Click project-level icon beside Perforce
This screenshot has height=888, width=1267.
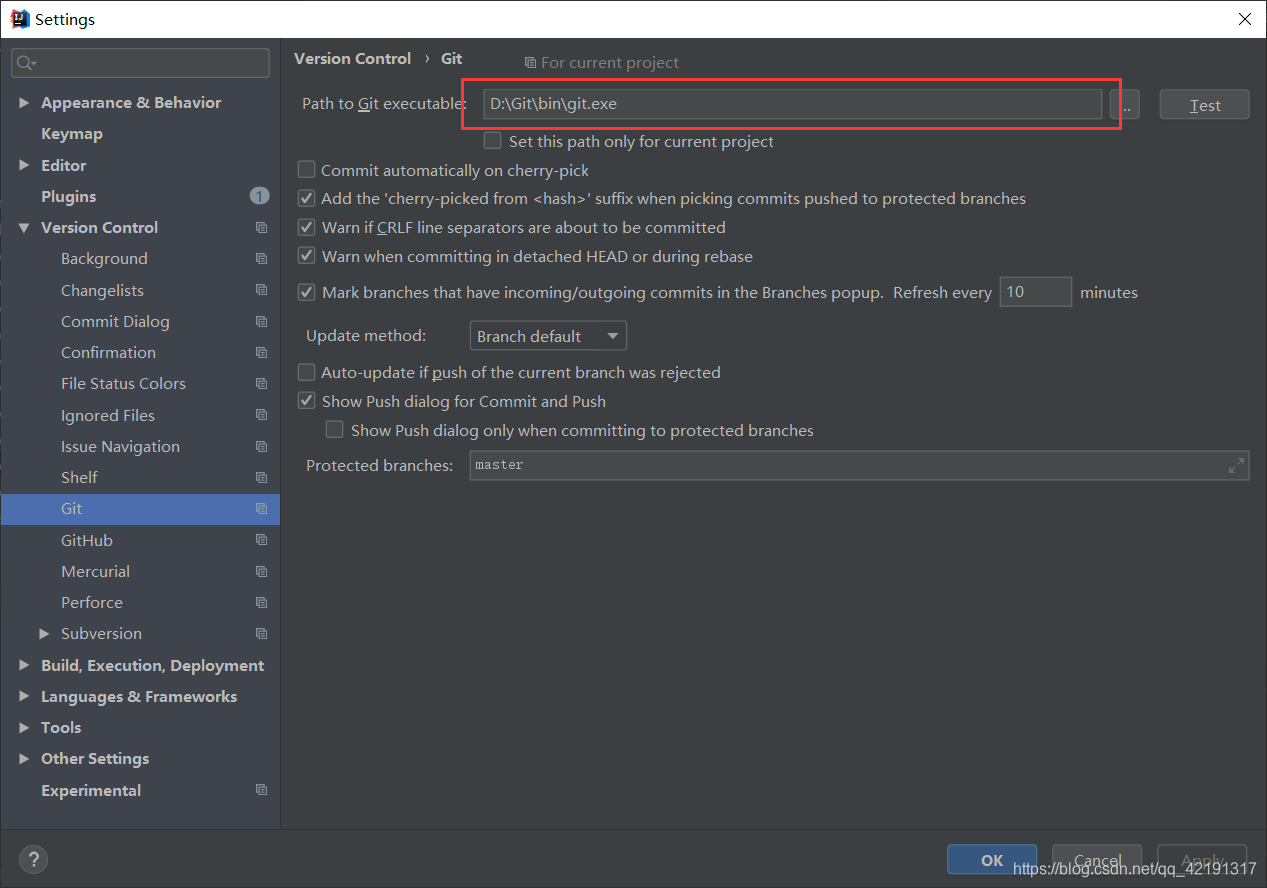261,603
